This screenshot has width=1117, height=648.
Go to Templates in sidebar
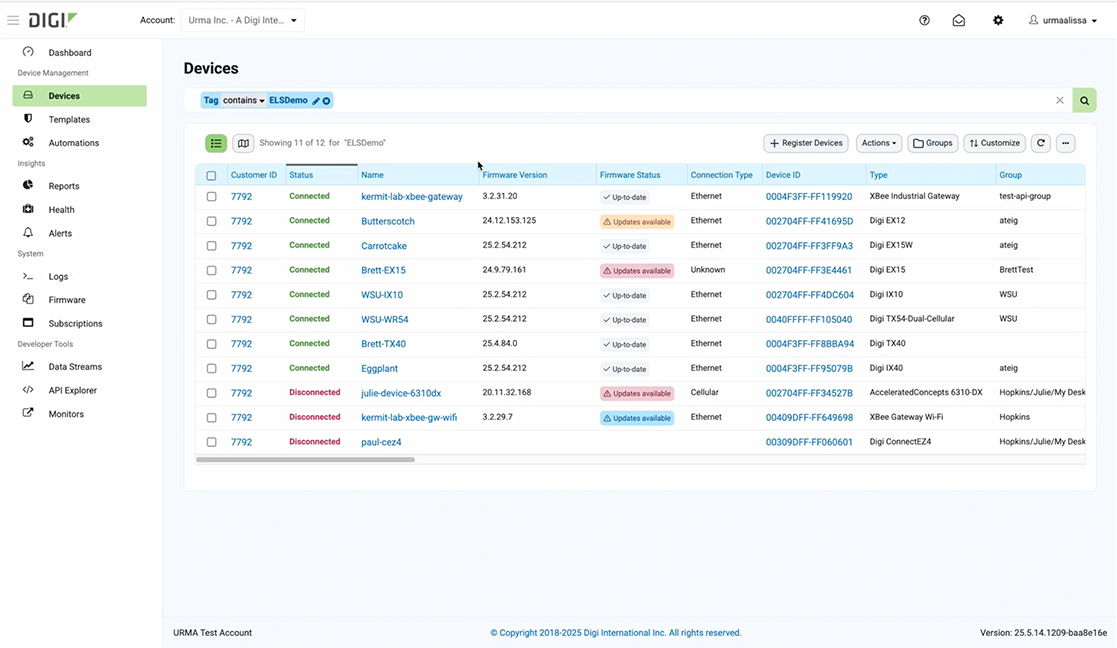69,119
